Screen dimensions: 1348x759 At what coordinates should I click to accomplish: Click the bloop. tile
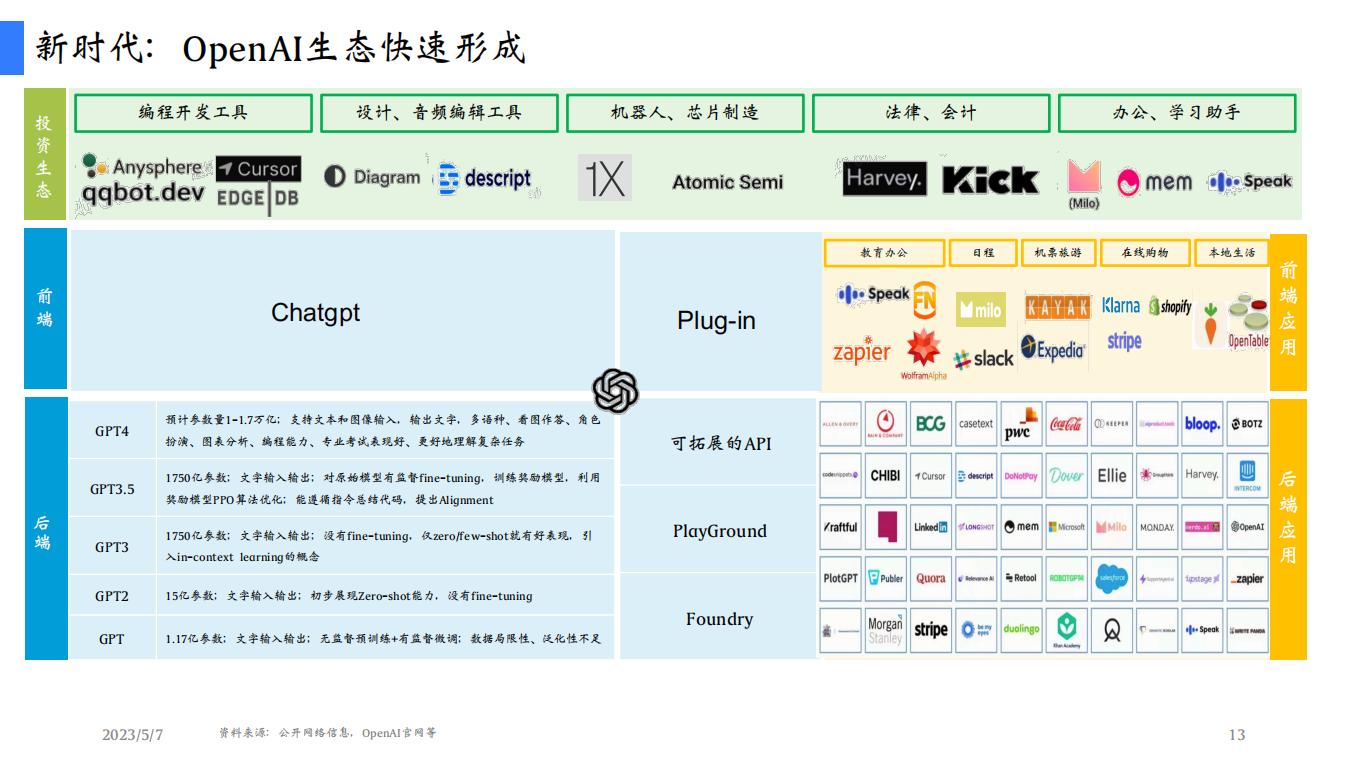(x=1202, y=423)
